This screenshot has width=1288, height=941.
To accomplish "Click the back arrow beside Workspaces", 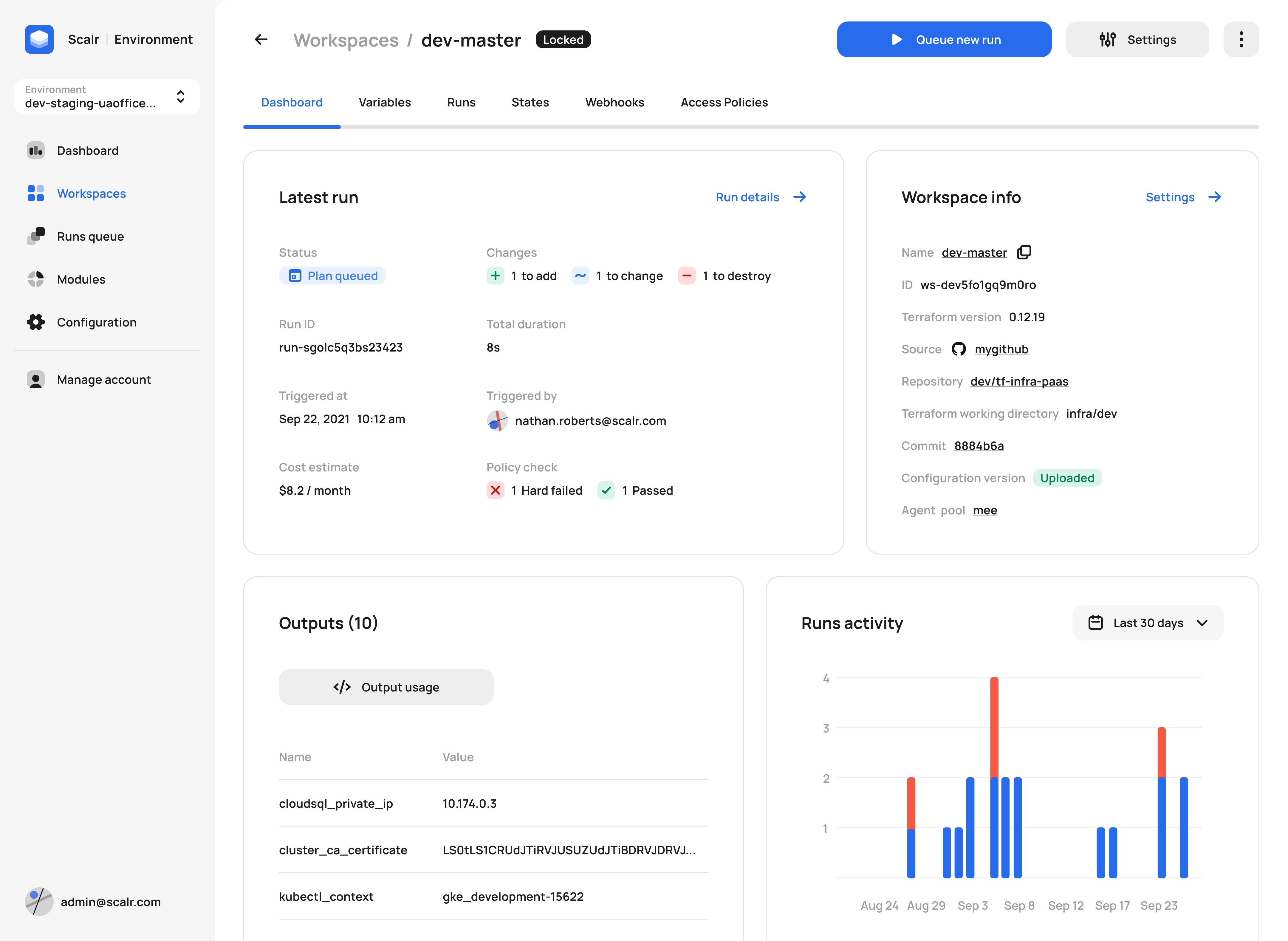I will coord(261,39).
